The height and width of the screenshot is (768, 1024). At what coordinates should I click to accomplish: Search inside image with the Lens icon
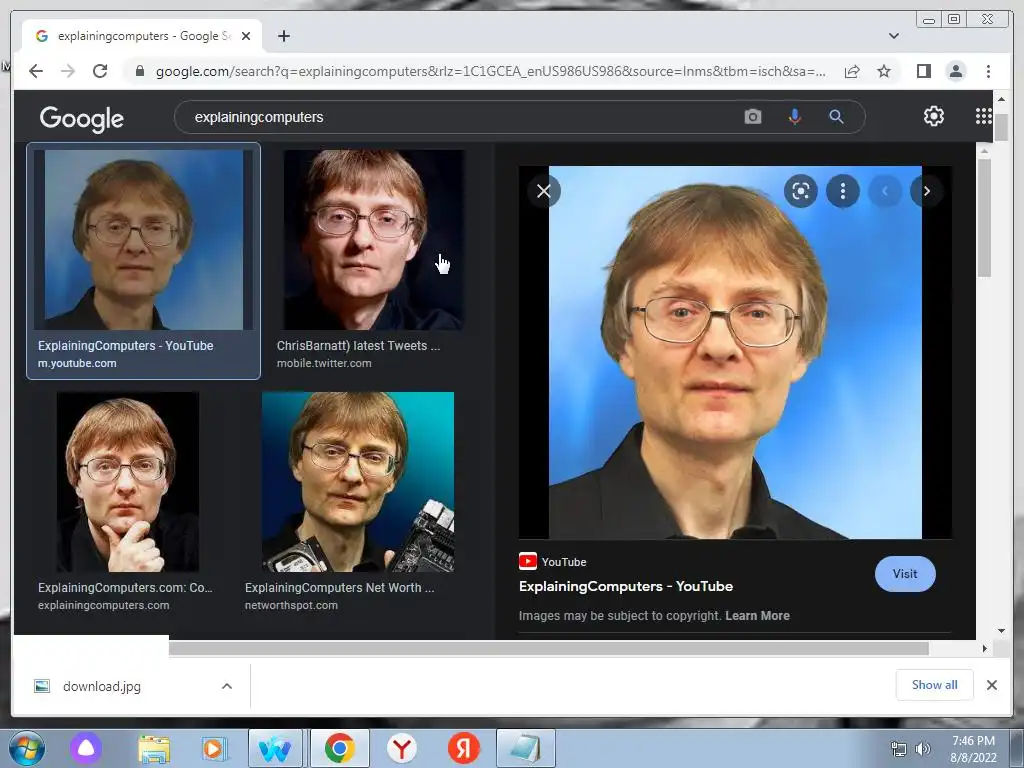point(801,191)
